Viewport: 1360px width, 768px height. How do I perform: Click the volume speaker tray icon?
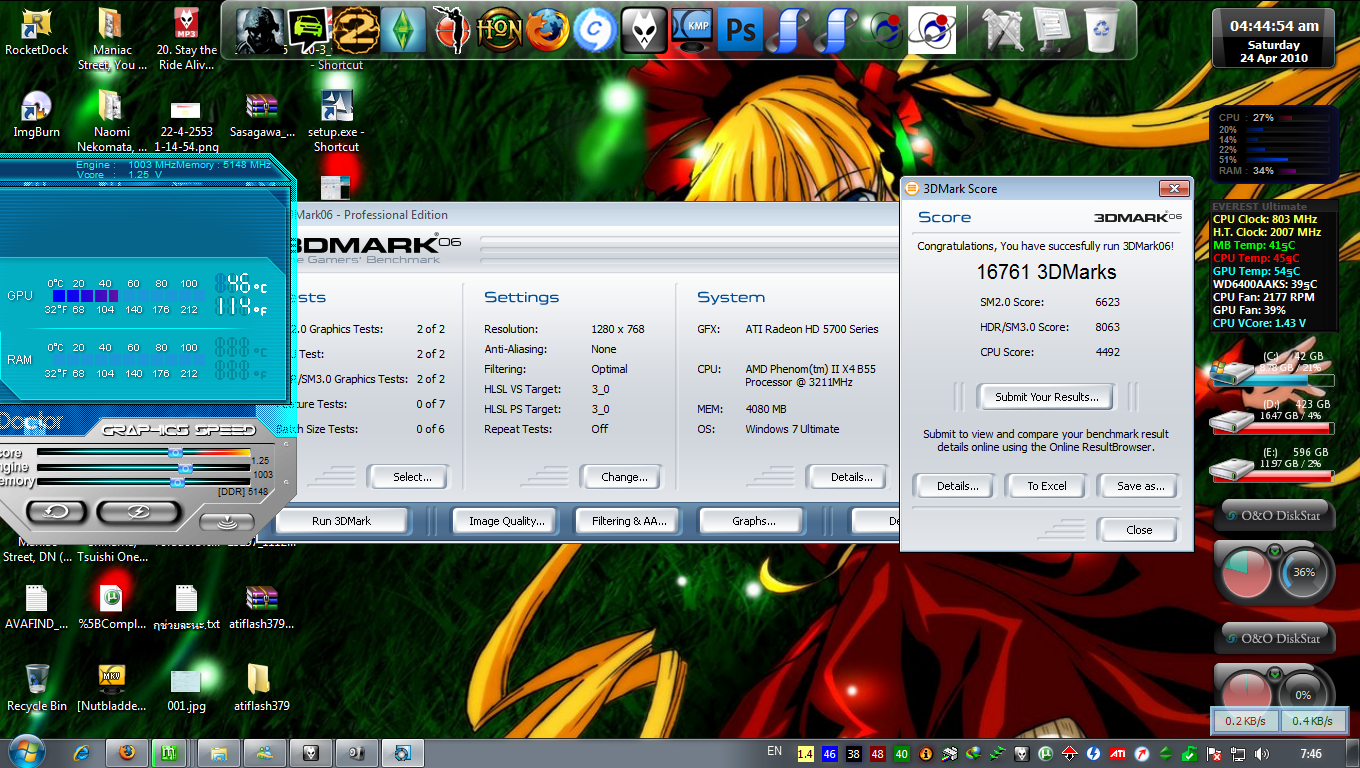click(x=1262, y=753)
